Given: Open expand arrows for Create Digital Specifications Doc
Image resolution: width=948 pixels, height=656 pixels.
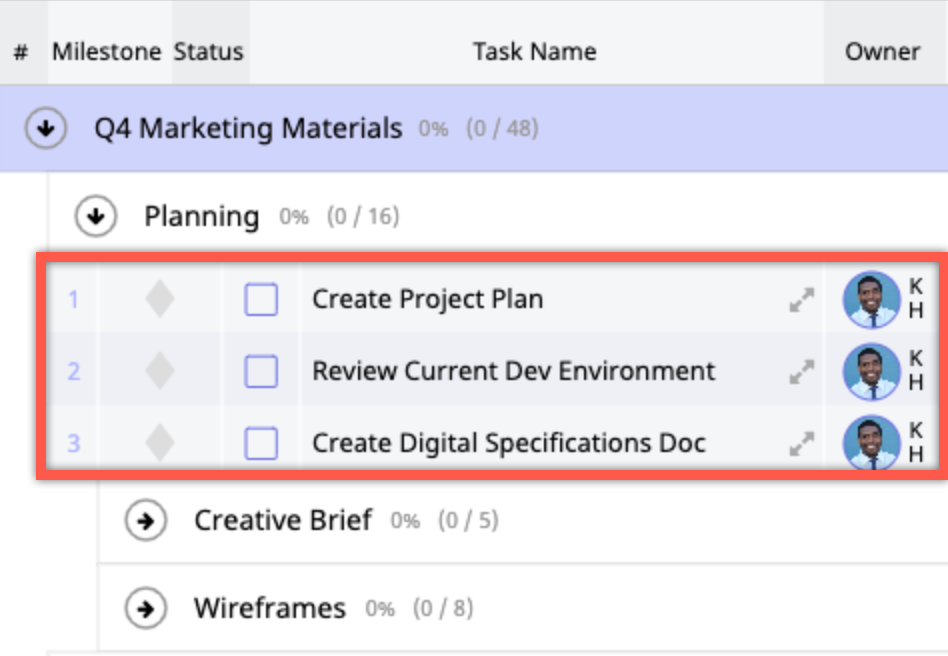Looking at the screenshot, I should coord(801,443).
